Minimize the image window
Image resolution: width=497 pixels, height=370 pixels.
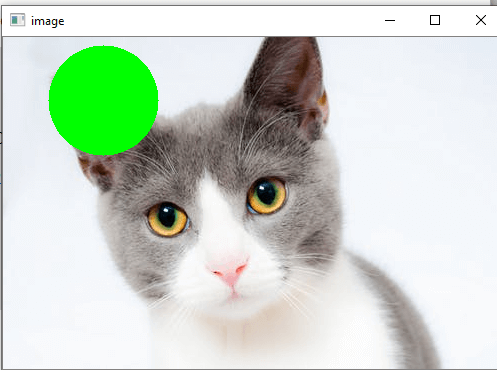(x=390, y=20)
